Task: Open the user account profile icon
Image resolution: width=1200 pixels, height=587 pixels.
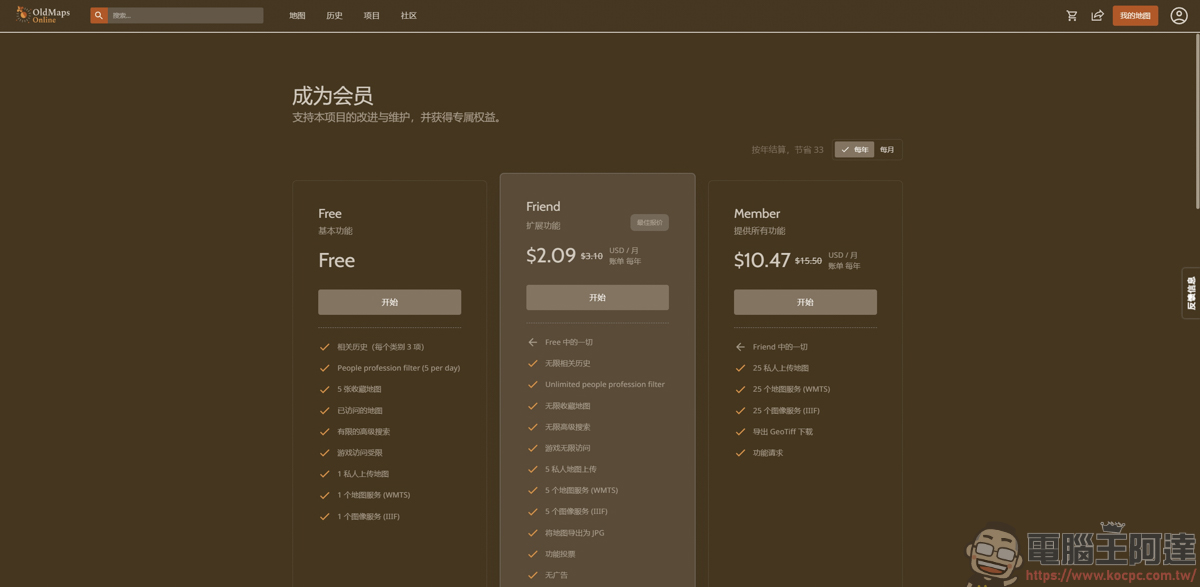Action: tap(1179, 16)
